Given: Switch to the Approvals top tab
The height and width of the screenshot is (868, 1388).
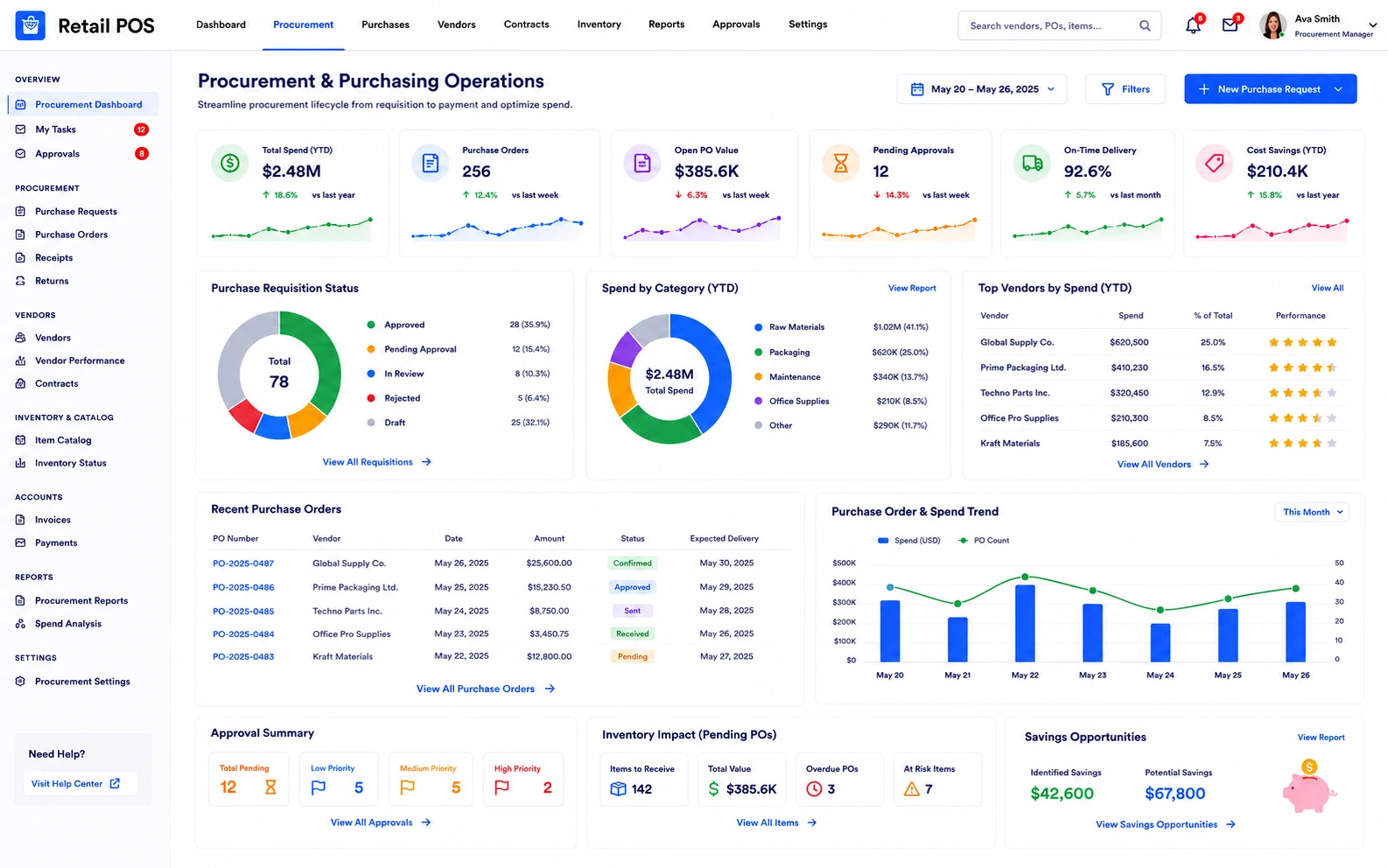Looking at the screenshot, I should 736,24.
